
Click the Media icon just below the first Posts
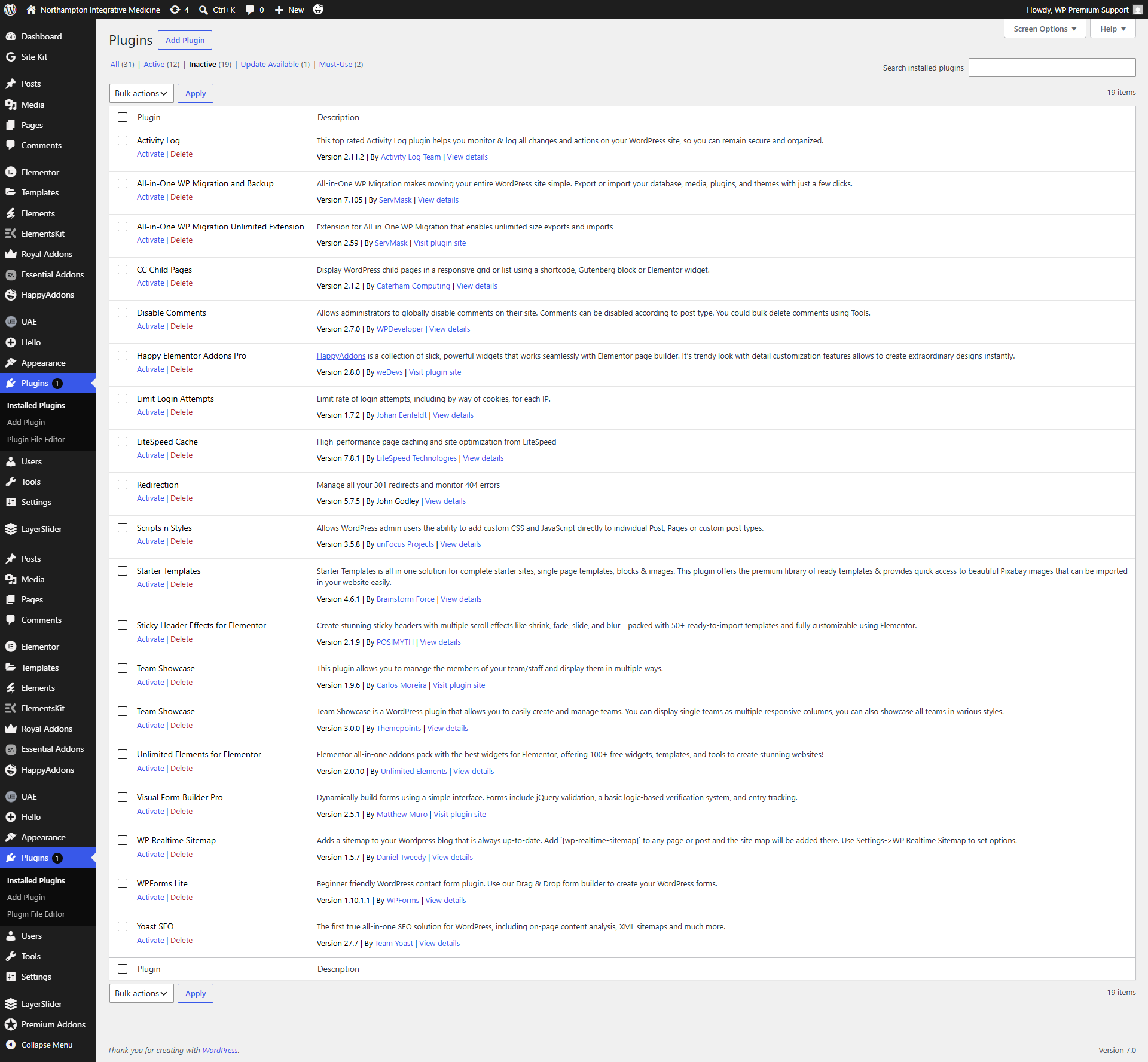point(11,105)
